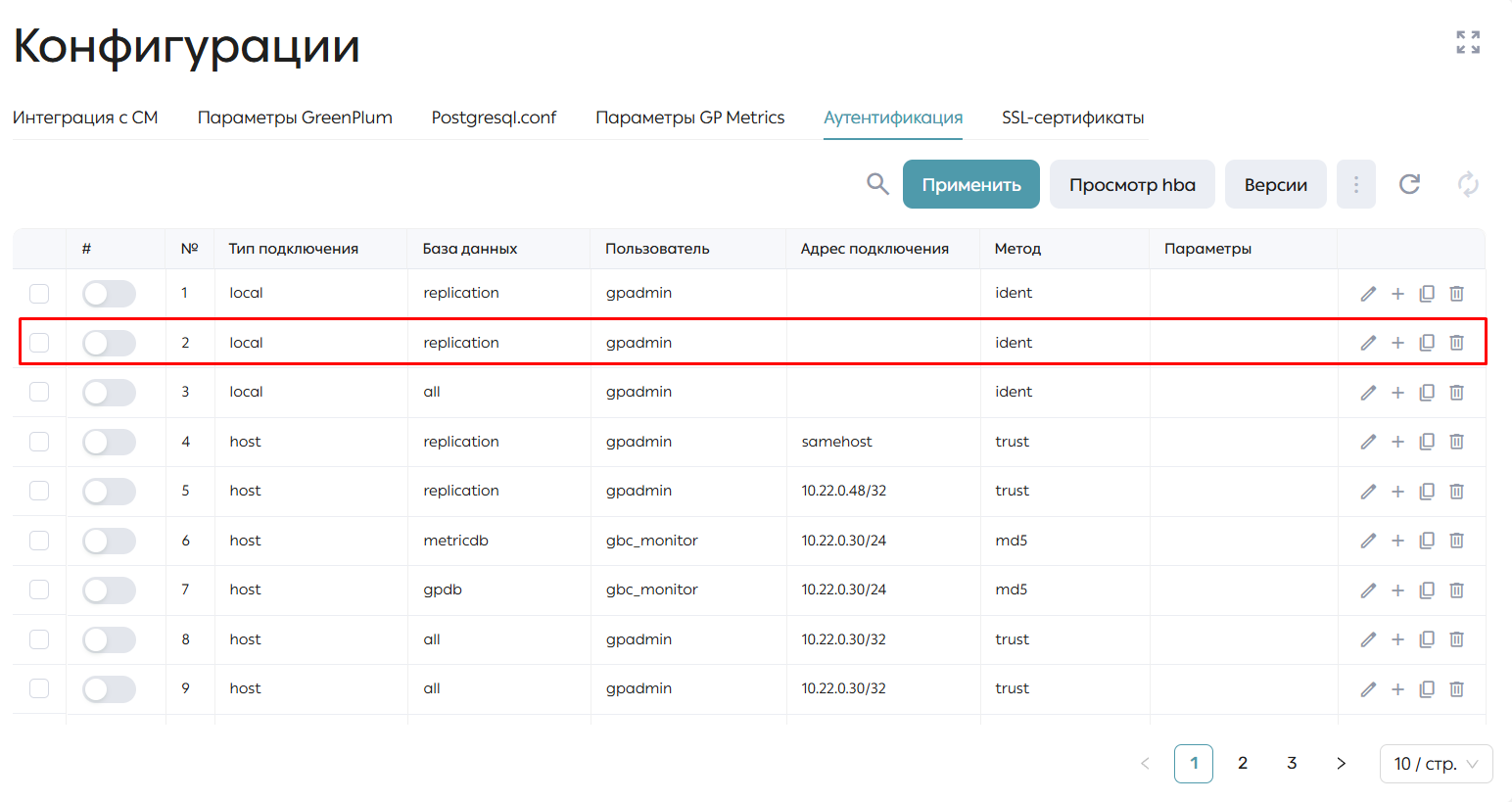Delete row 3 with trash icon
1512x802 pixels.
click(1456, 393)
